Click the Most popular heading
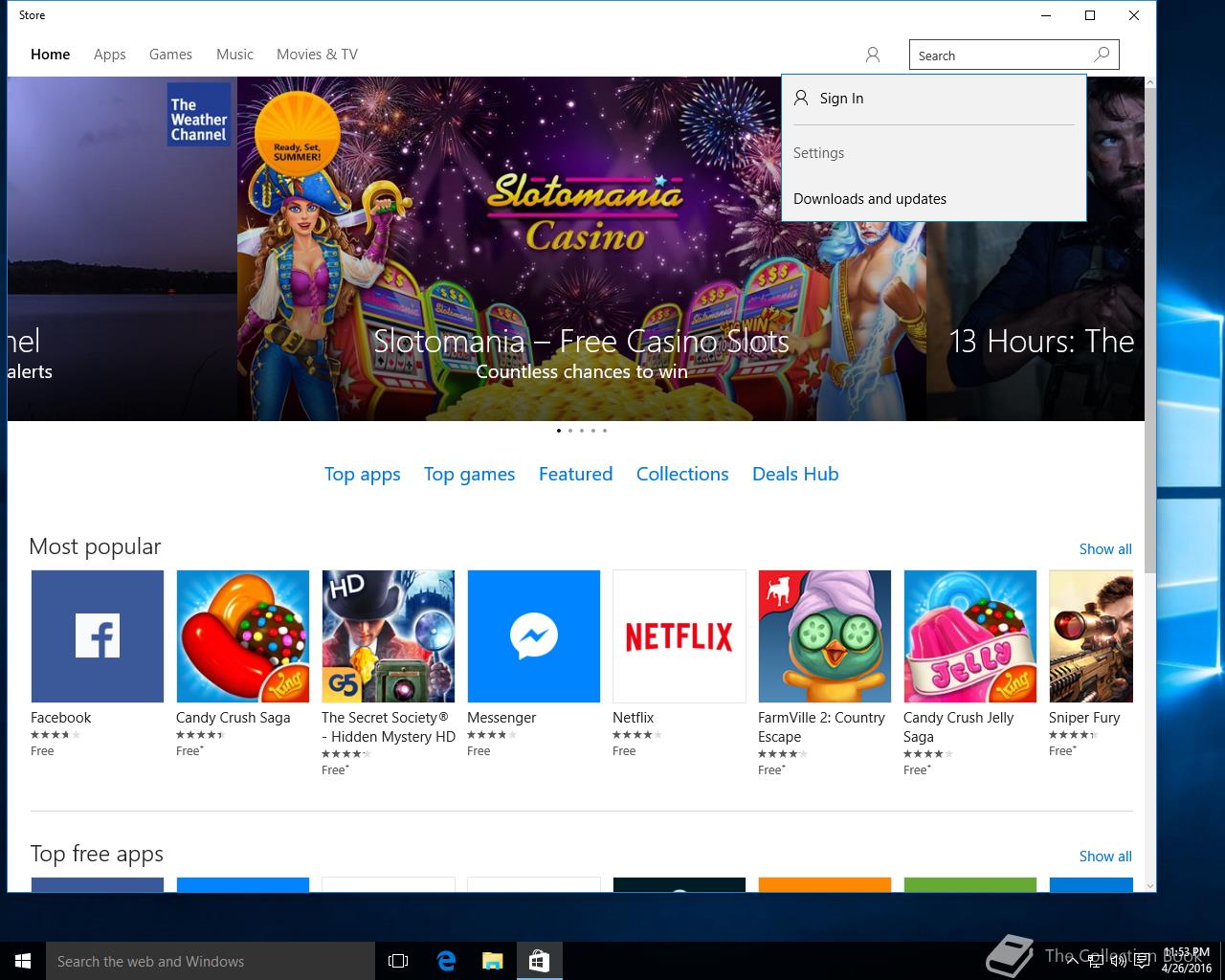This screenshot has width=1225, height=980. pyautogui.click(x=95, y=546)
